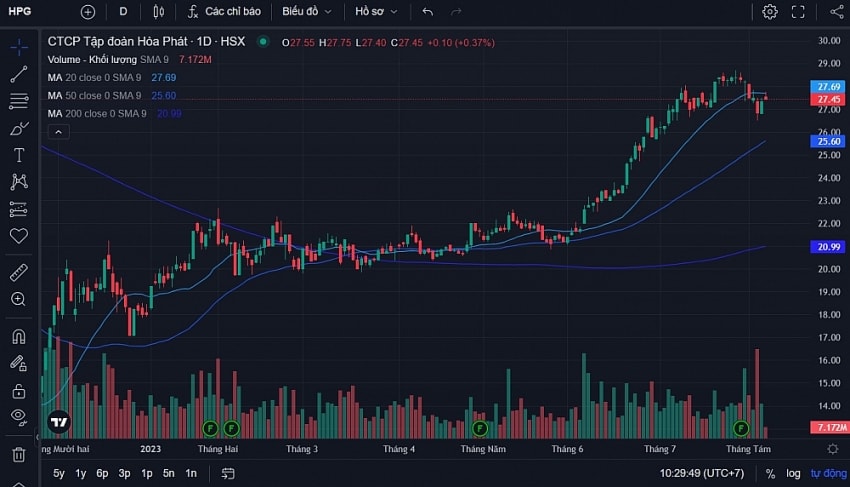Viewport: 850px width, 487px height.
Task: Open the right F marker near Tháng Hai
Action: pos(231,428)
